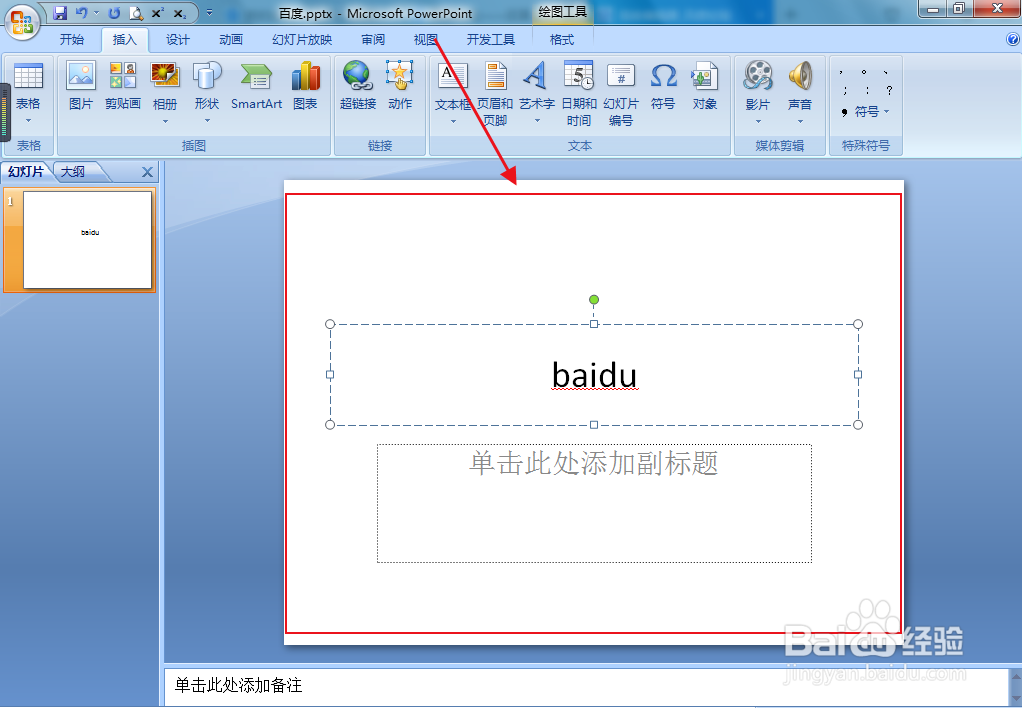Insert the semicolon special symbol
Viewport: 1022px width, 708px height.
click(845, 90)
